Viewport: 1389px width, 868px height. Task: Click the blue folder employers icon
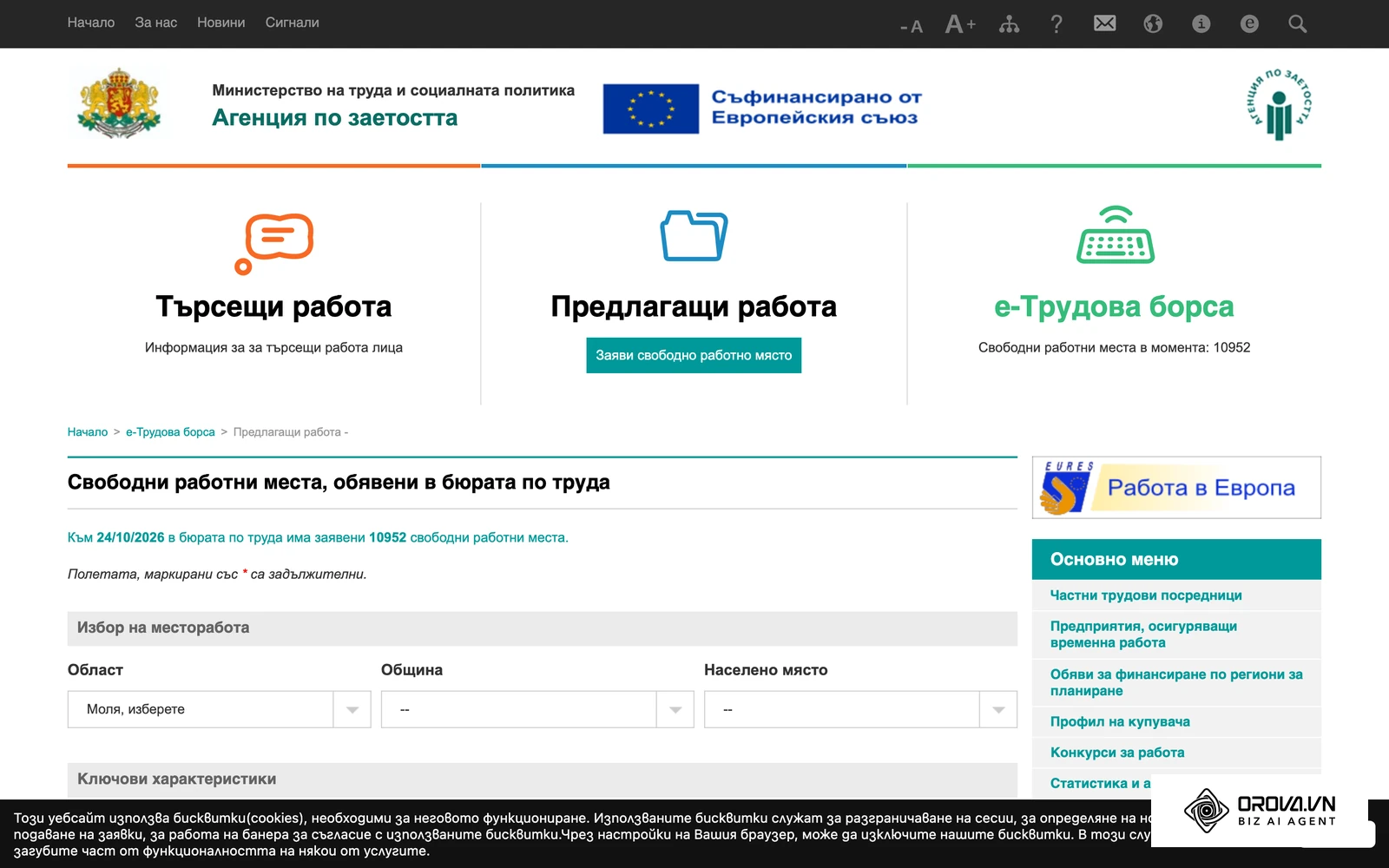coord(694,234)
